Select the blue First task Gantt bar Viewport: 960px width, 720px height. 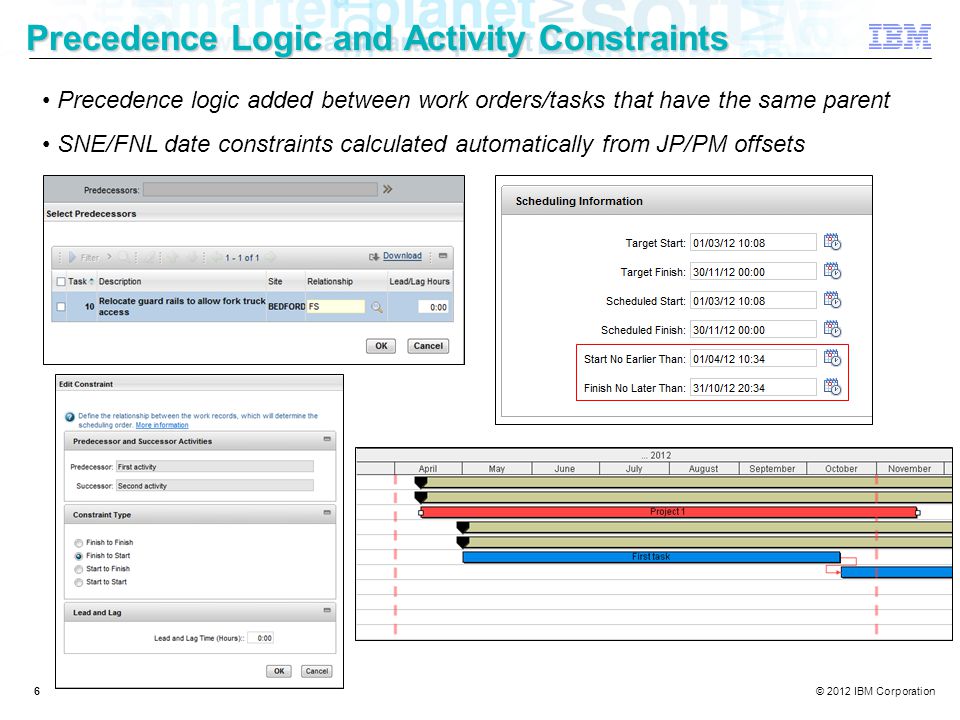(651, 557)
